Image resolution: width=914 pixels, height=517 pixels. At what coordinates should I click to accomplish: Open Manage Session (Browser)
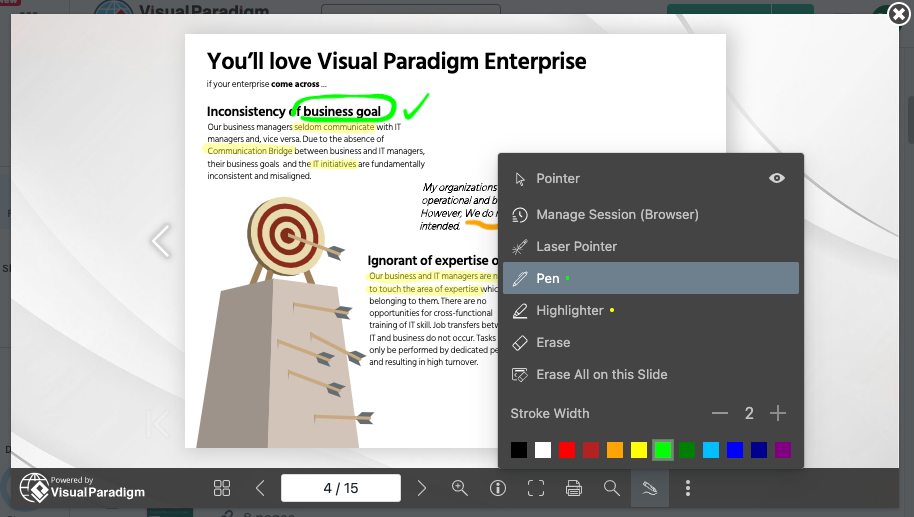[x=617, y=214]
